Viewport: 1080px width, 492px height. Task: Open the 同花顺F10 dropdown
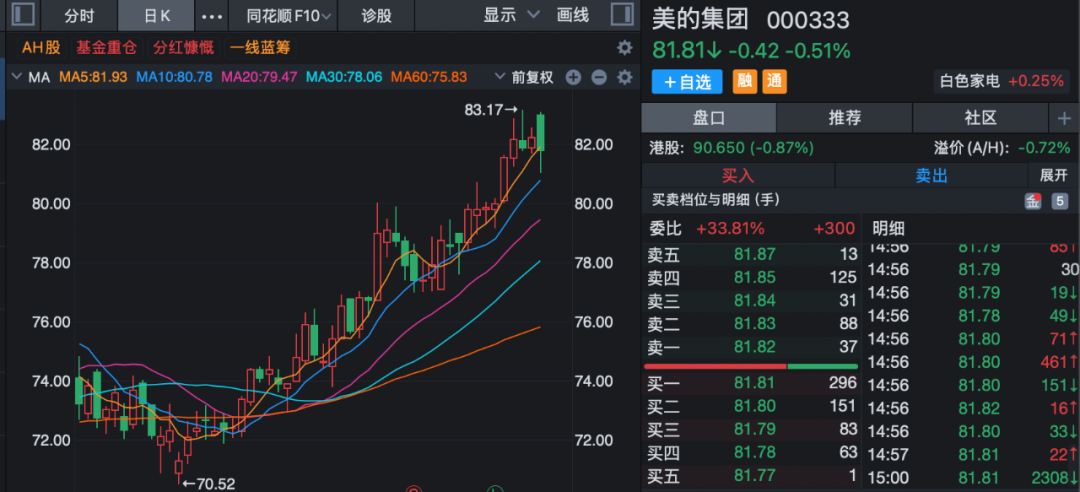click(283, 16)
